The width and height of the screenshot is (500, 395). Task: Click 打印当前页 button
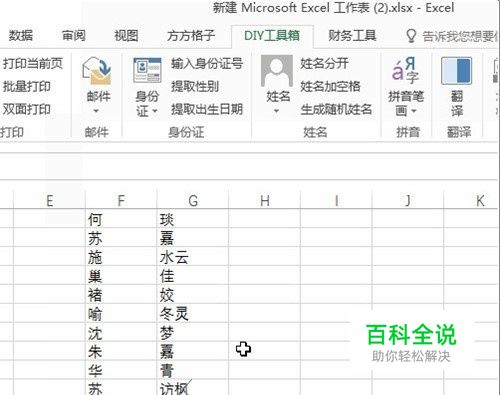32,63
